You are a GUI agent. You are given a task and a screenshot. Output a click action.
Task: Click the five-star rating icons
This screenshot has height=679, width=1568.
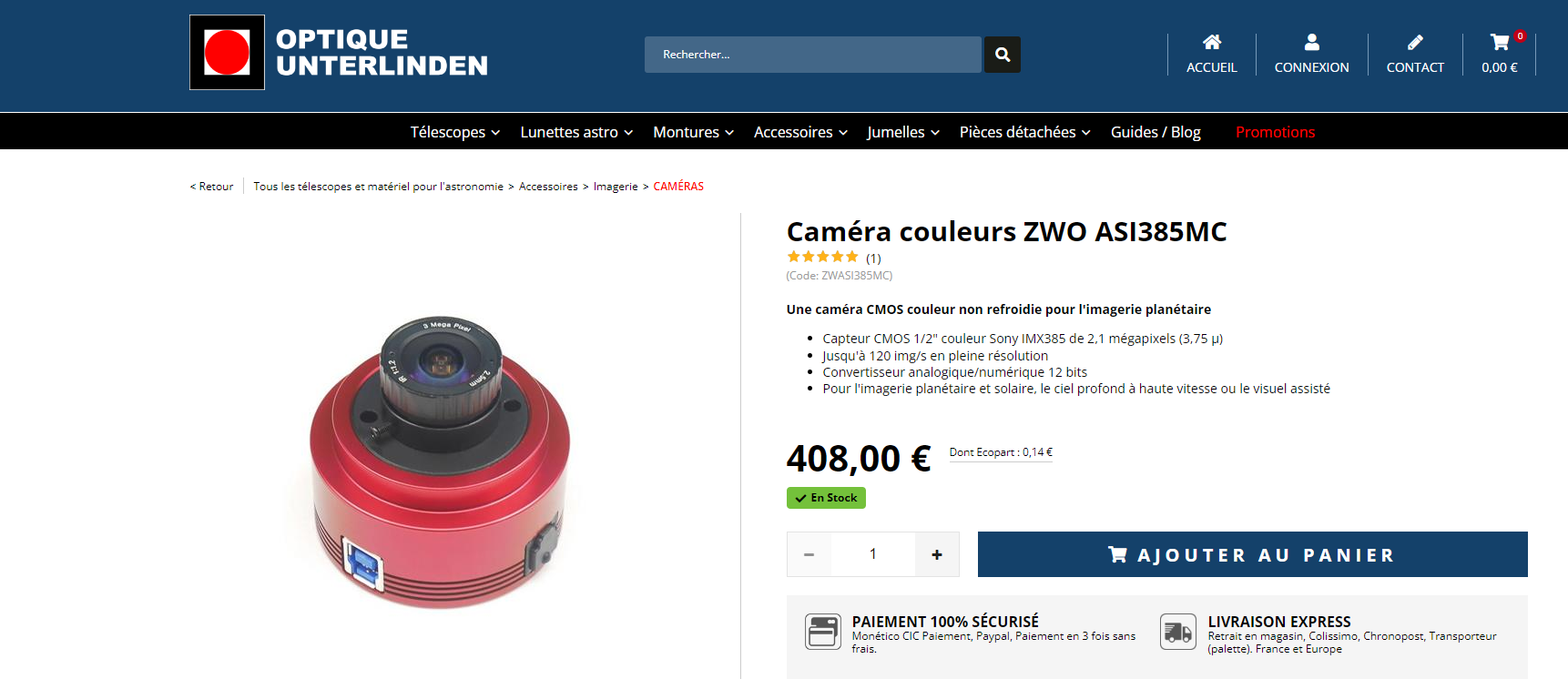point(822,257)
